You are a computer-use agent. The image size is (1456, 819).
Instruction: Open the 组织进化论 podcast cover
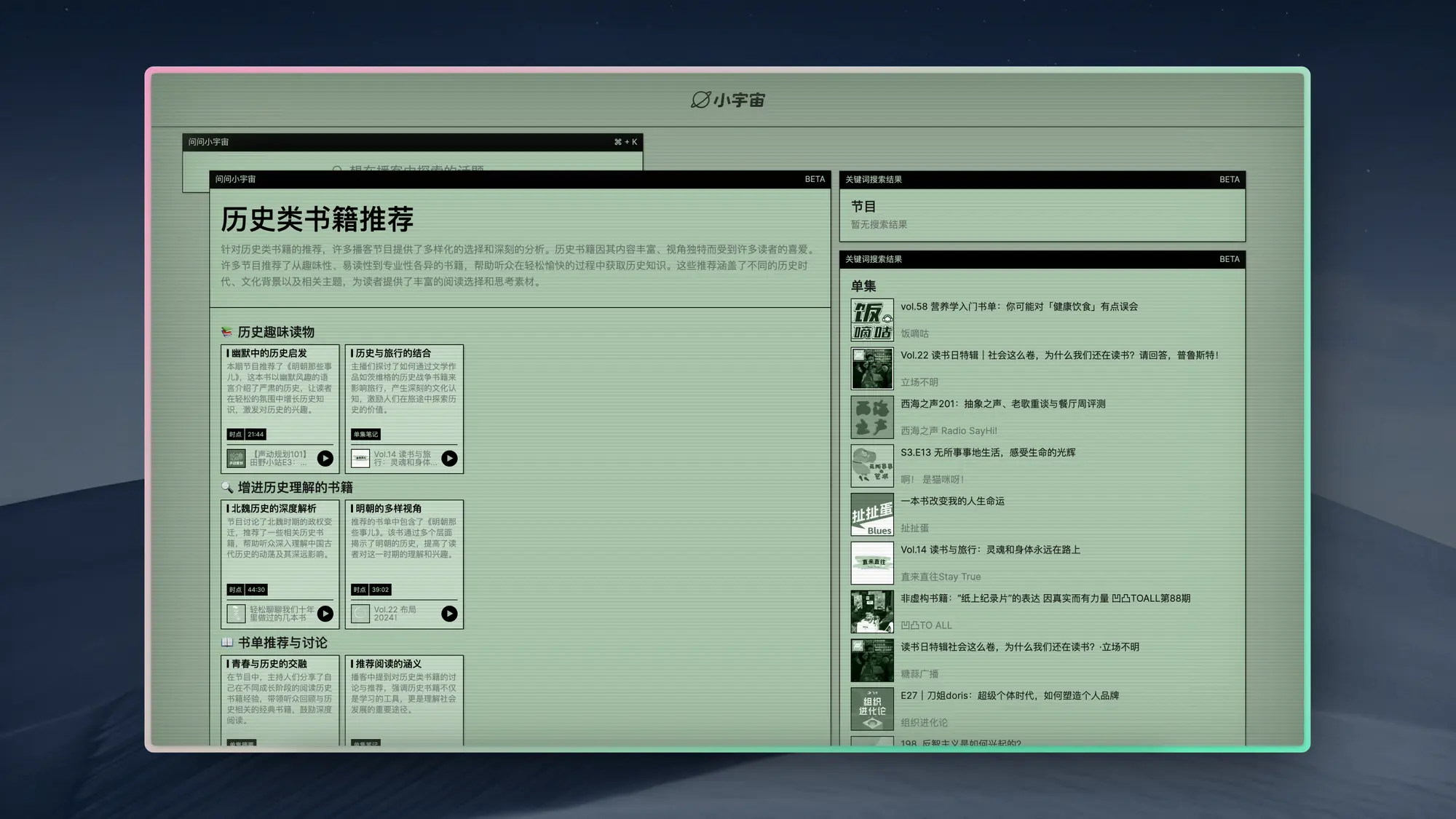tap(872, 708)
